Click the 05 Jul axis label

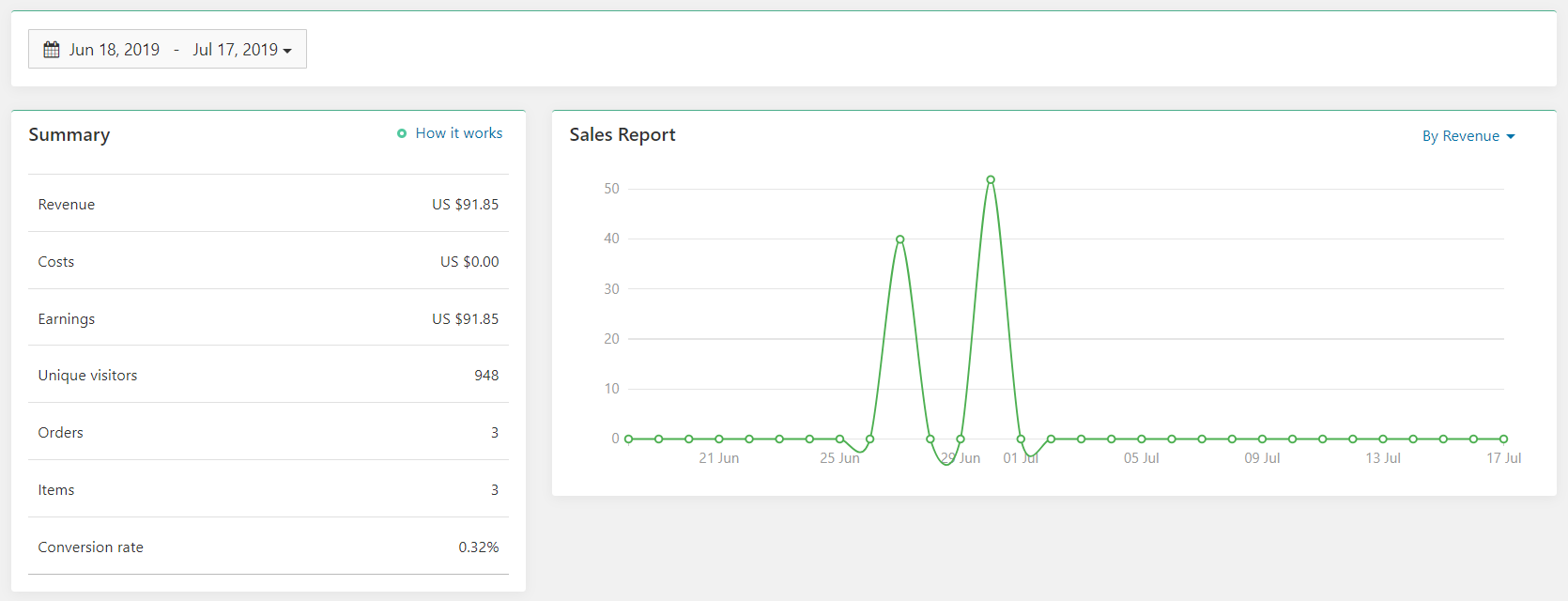pos(1141,458)
